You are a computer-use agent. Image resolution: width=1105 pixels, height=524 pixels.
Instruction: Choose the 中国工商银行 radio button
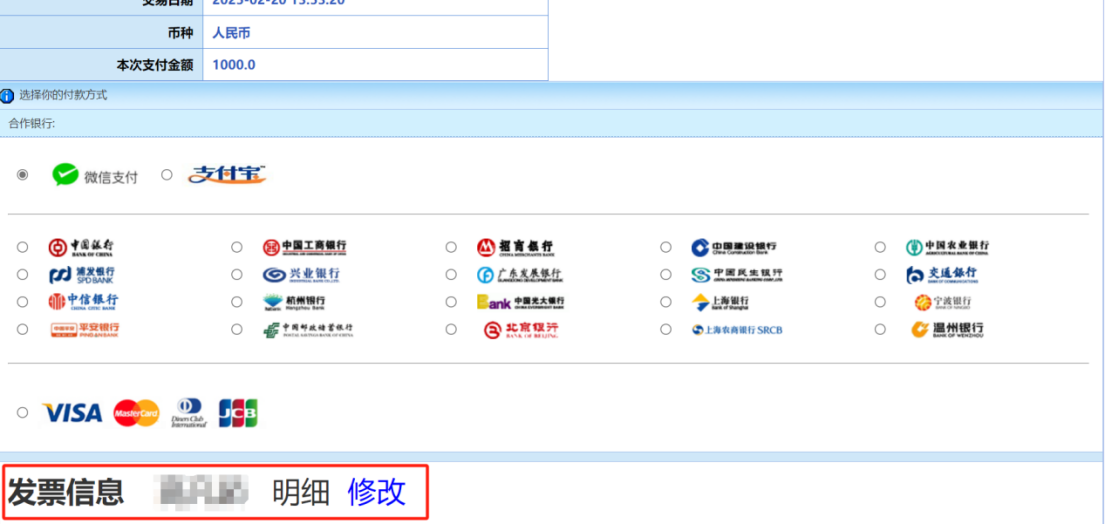point(237,247)
